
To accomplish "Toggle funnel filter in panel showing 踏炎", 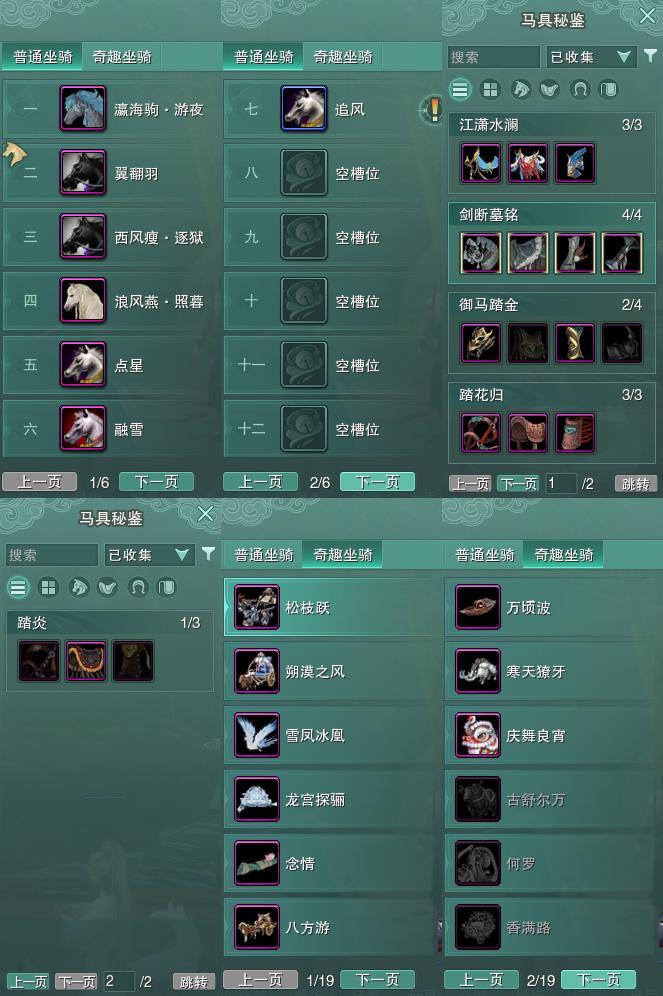I will click(208, 554).
